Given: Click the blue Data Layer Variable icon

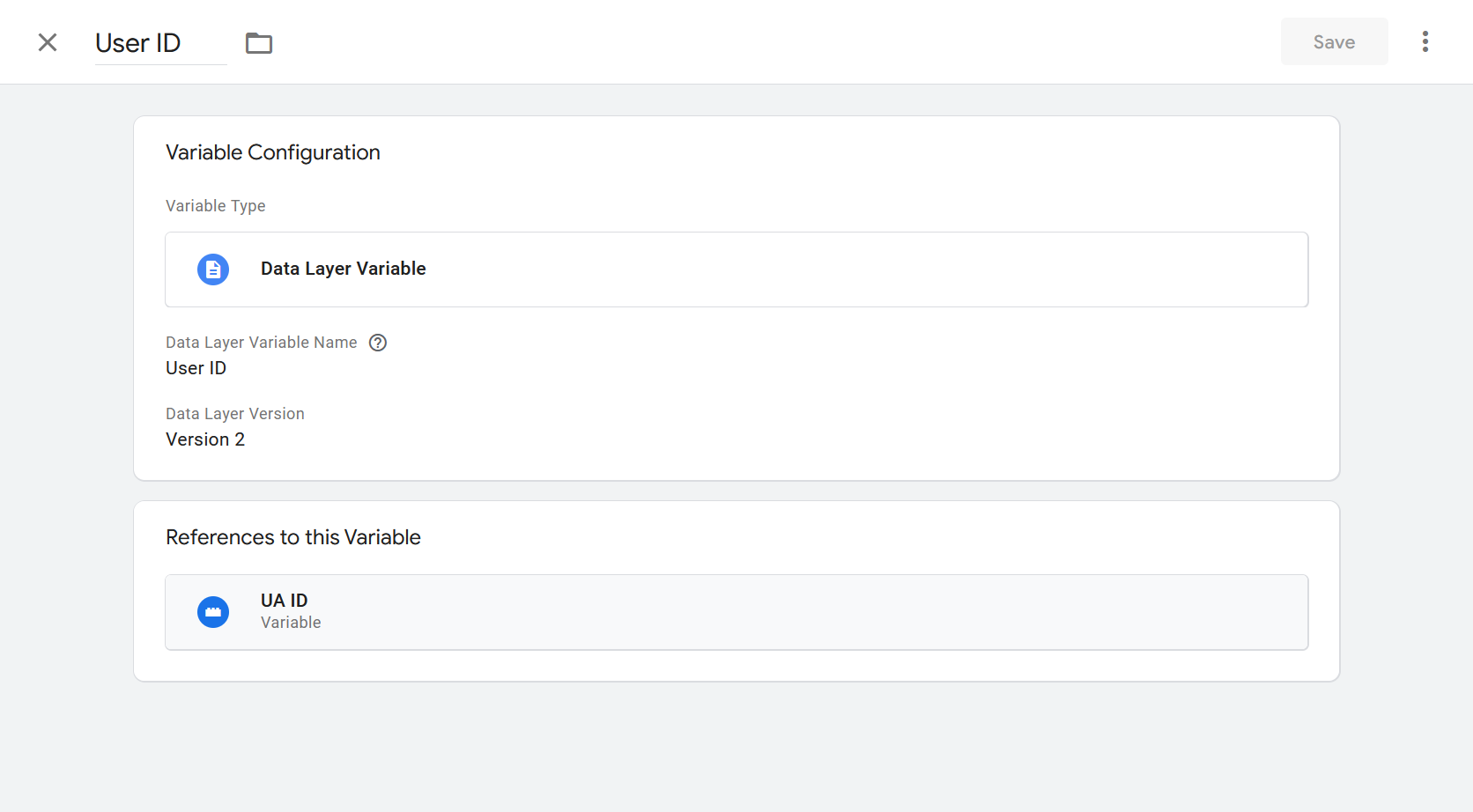Looking at the screenshot, I should point(213,269).
